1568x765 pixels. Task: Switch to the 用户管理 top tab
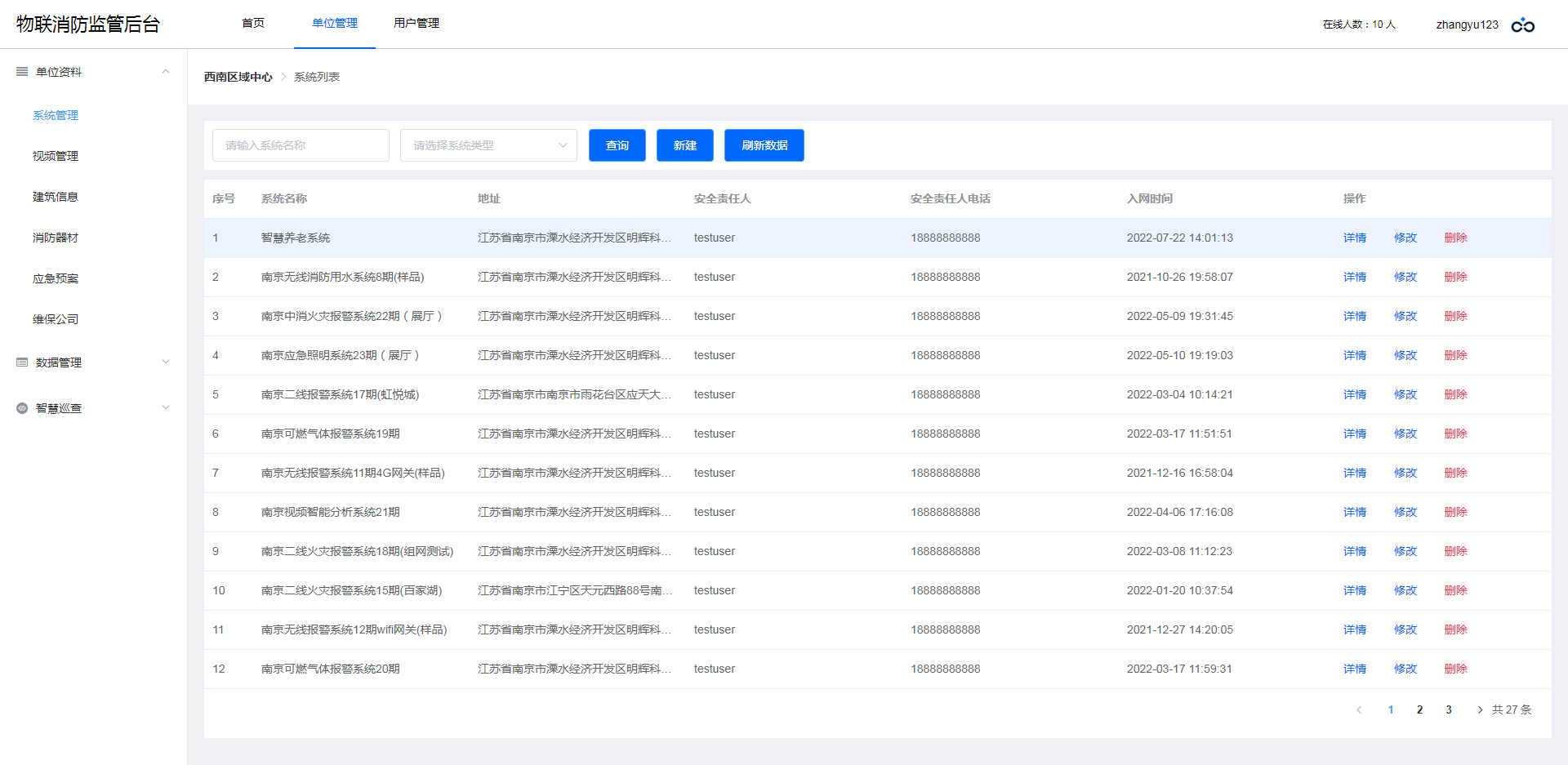tap(416, 23)
